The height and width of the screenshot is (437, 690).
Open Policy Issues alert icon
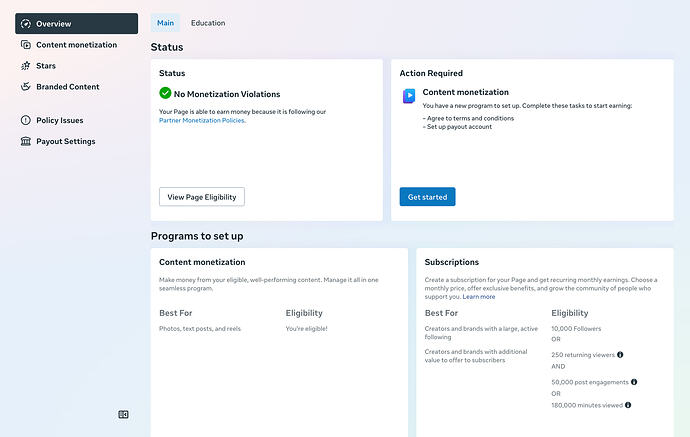coord(26,120)
